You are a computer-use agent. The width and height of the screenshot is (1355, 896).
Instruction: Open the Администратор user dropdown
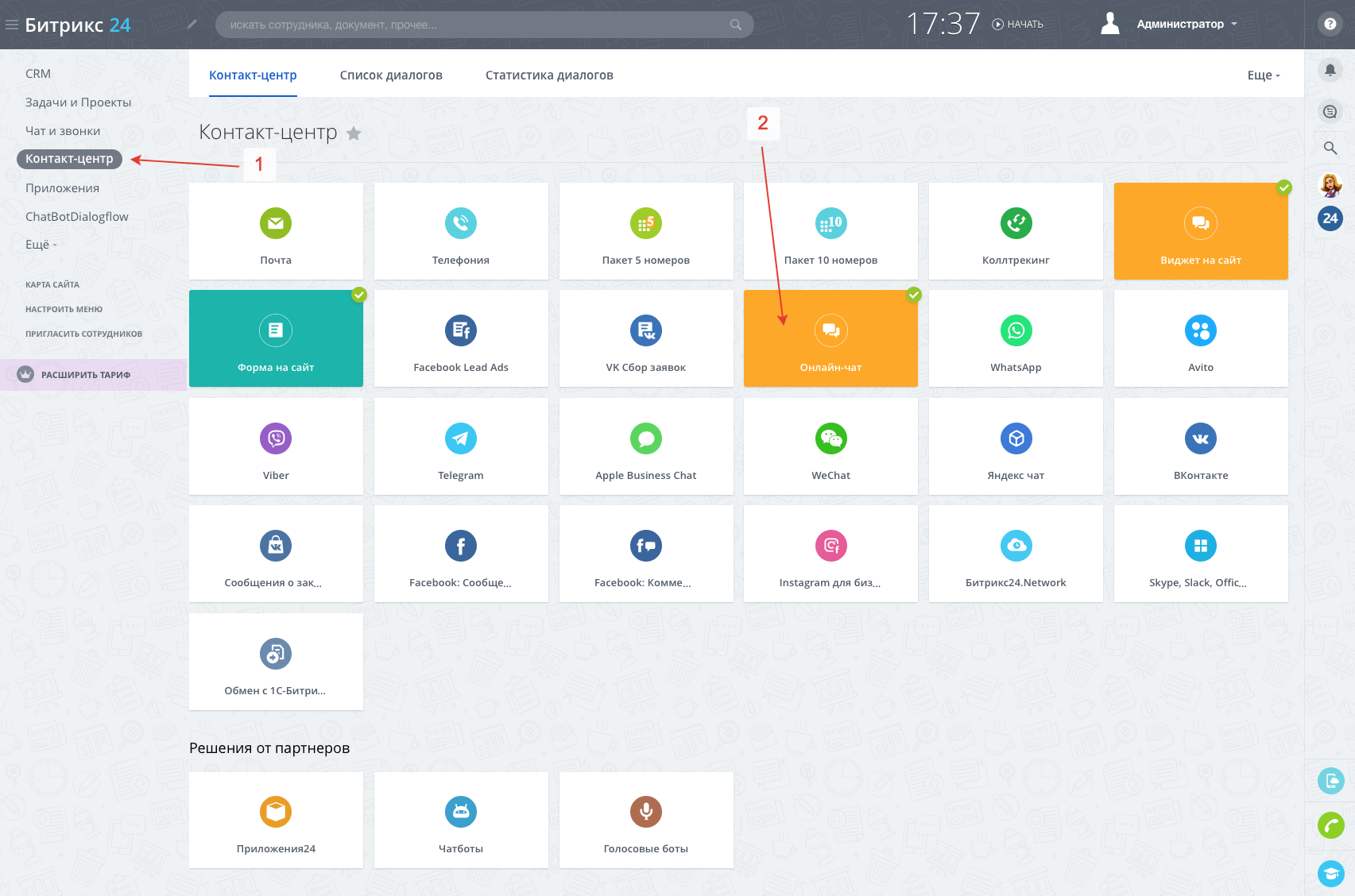pyautogui.click(x=1187, y=24)
